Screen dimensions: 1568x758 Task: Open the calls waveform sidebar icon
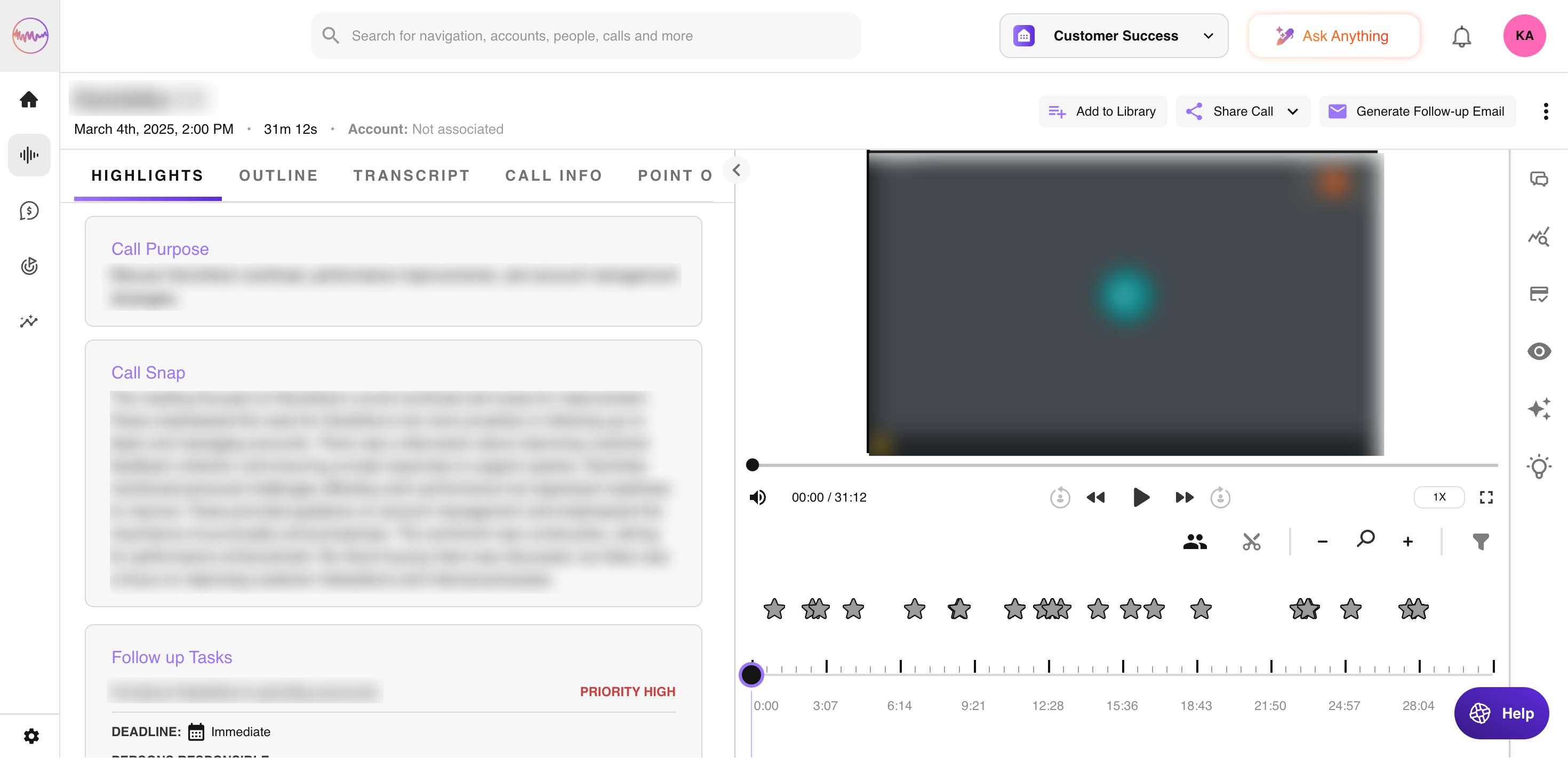pos(29,155)
